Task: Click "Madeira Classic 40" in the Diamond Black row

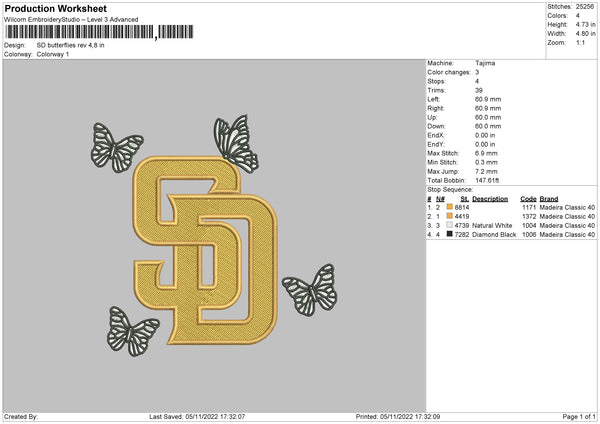Action: [567, 234]
